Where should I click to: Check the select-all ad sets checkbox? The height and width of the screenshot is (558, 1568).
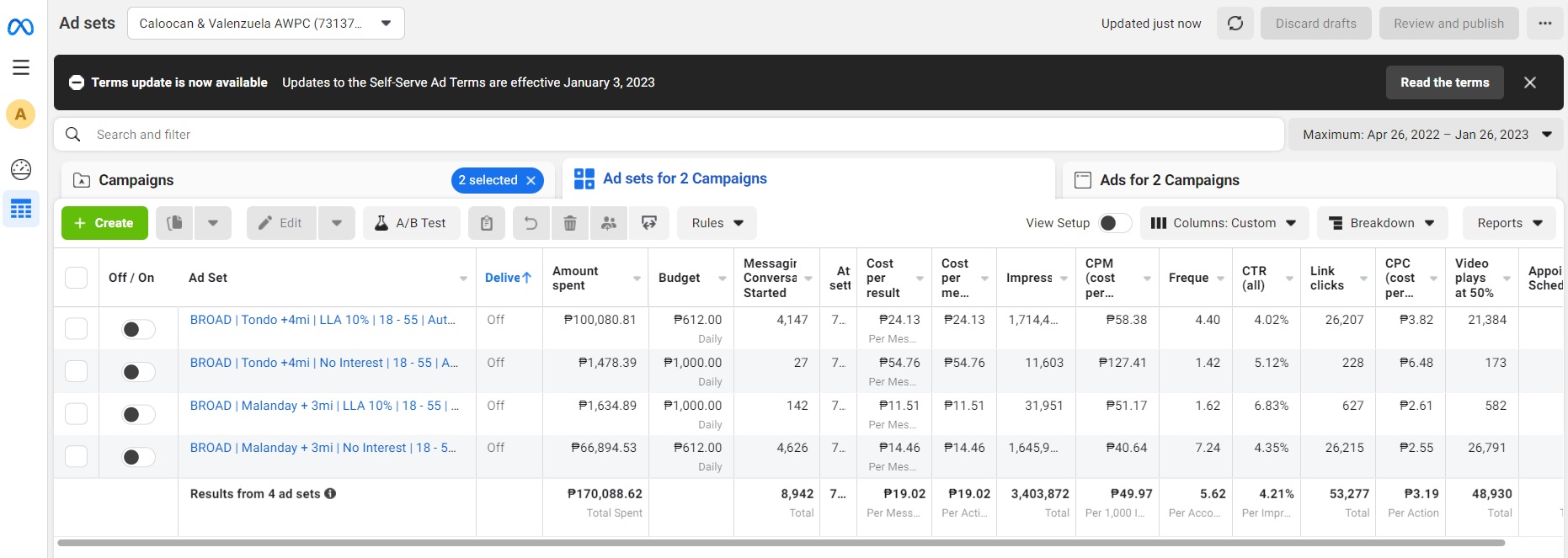(77, 278)
